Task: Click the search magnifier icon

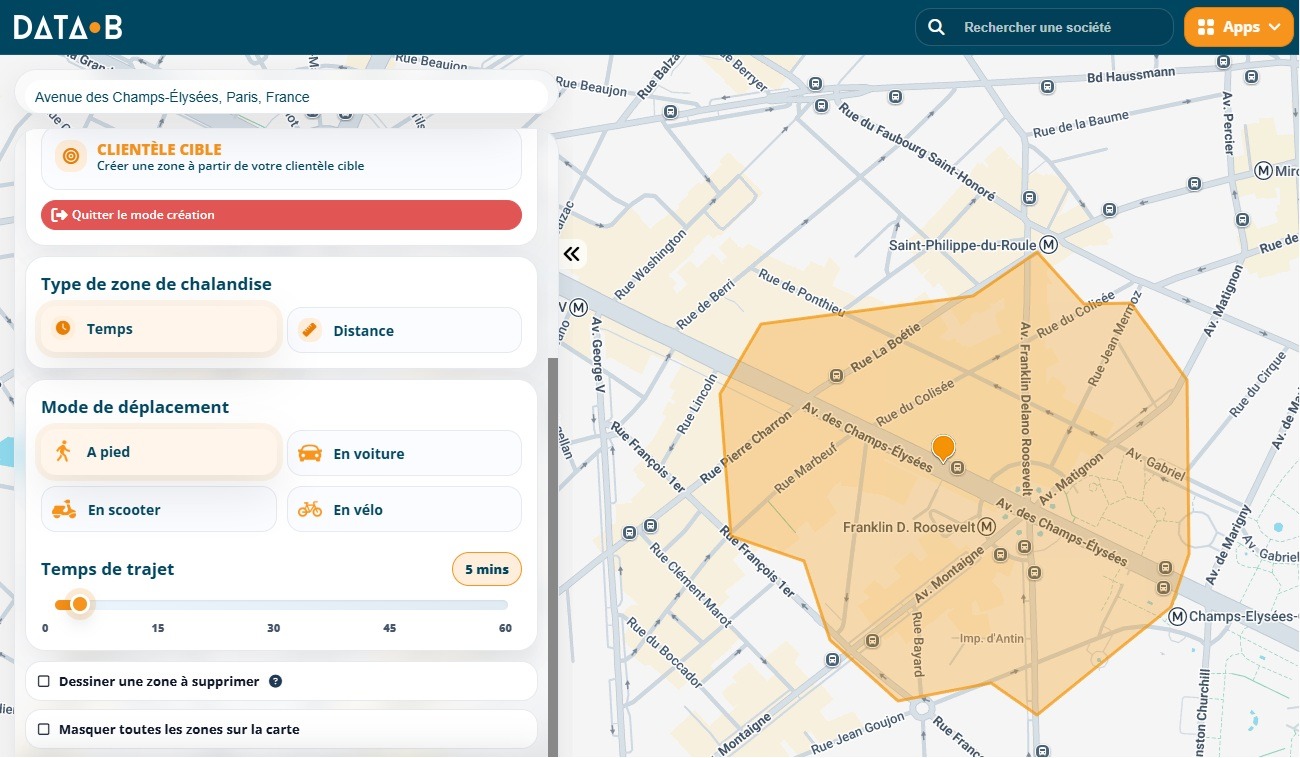Action: (937, 27)
